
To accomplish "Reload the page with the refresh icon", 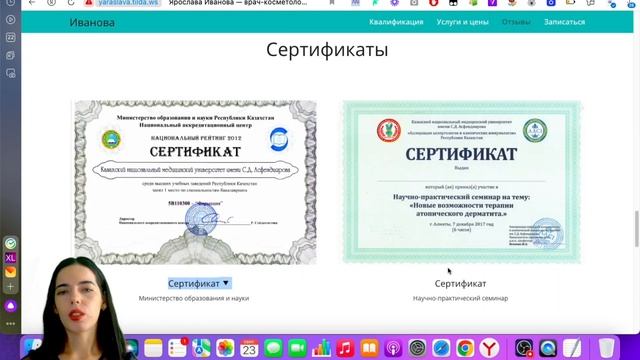I will coord(71,2).
